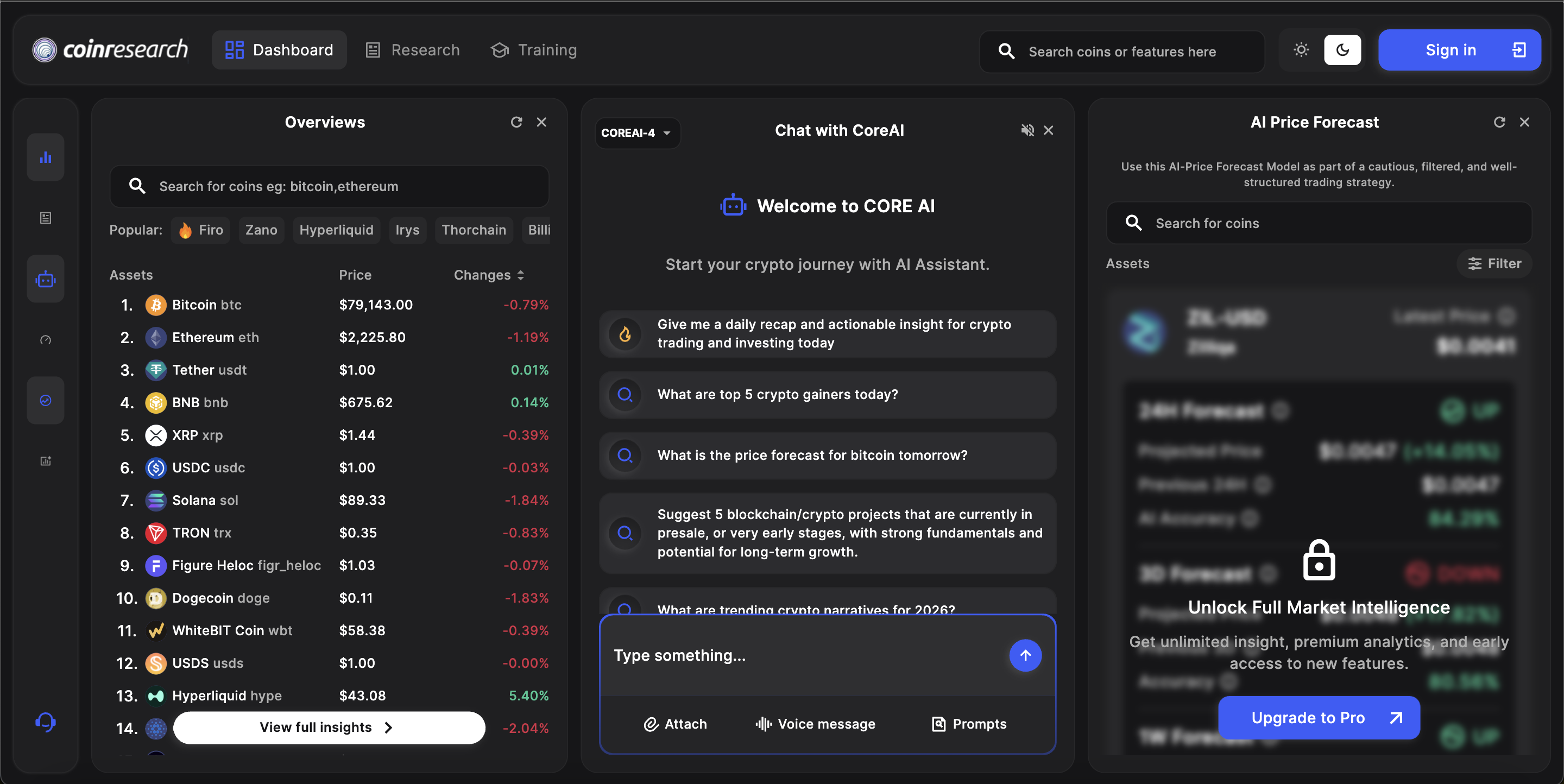
Task: Select the daily recap prompt suggestion
Action: point(828,334)
